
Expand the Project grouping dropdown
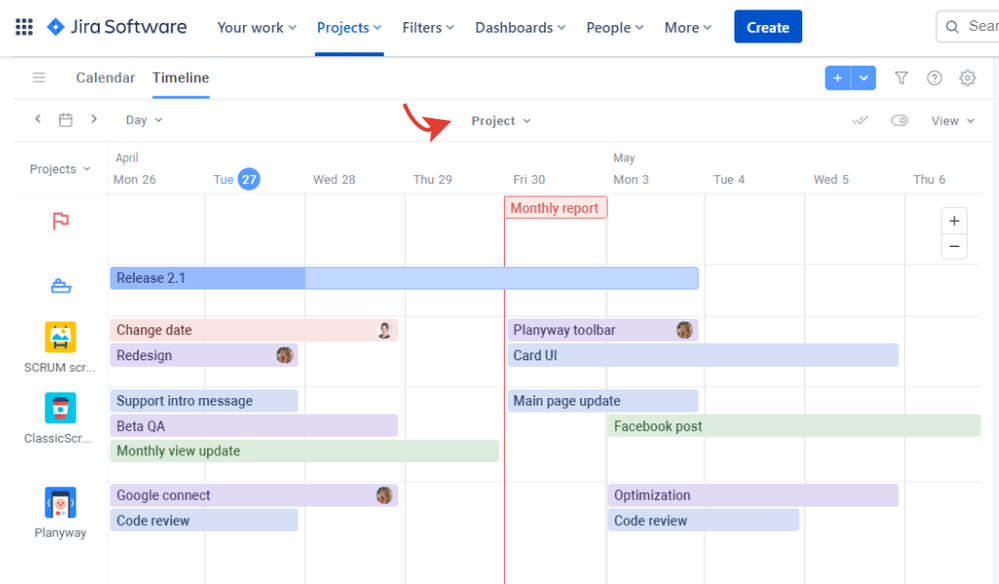click(x=500, y=120)
